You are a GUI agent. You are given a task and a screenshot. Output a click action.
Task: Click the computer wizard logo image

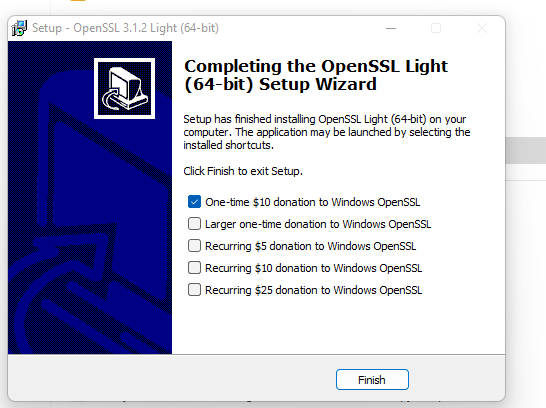124,88
